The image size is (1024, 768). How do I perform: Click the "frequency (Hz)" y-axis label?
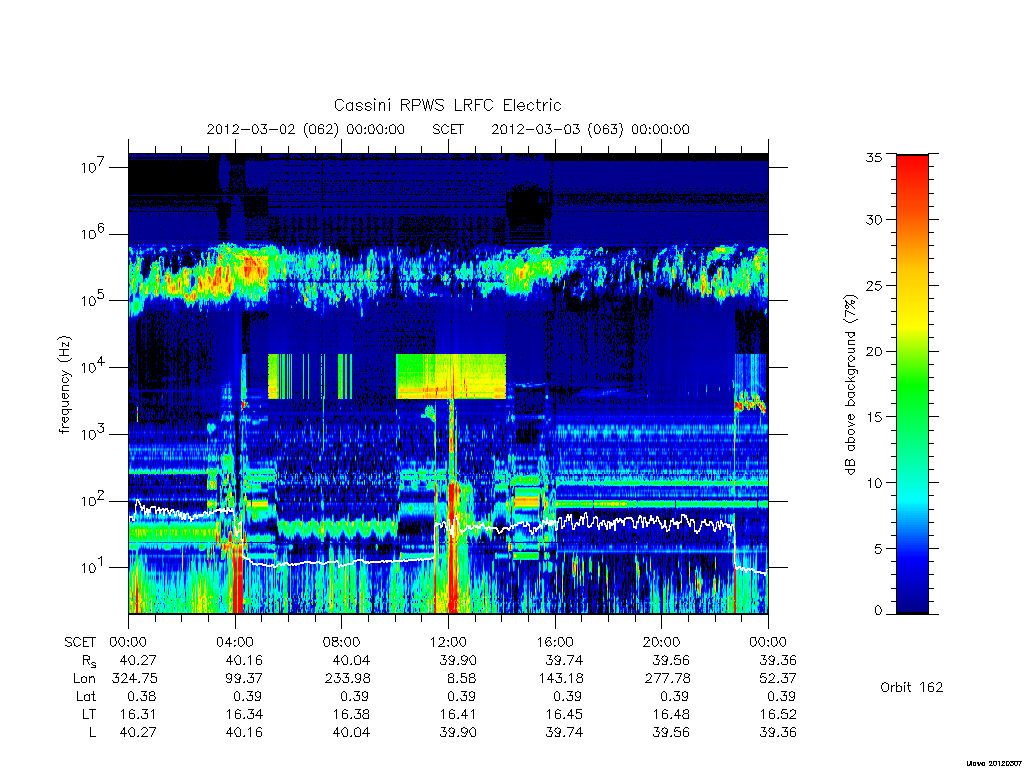pyautogui.click(x=64, y=385)
